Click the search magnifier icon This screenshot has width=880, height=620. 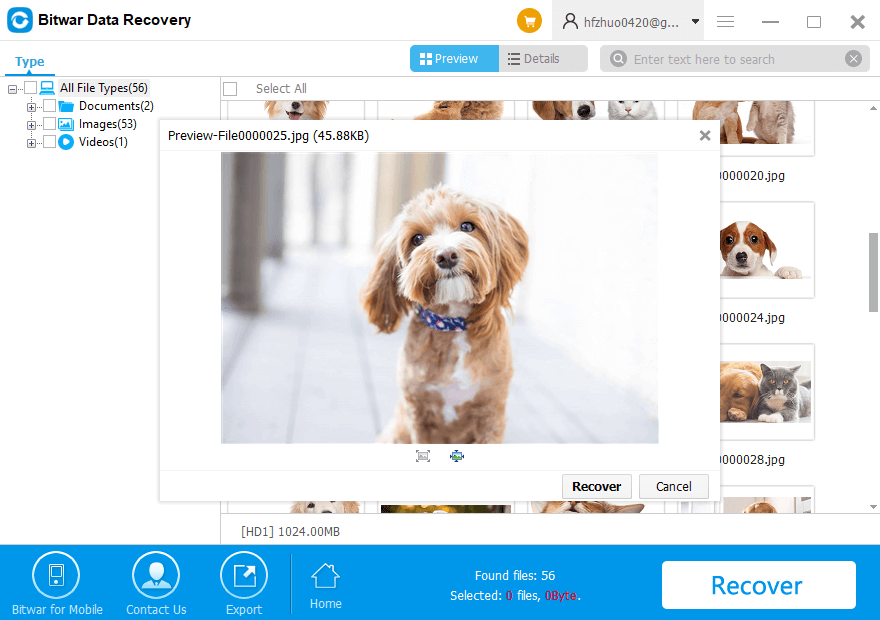pos(618,58)
